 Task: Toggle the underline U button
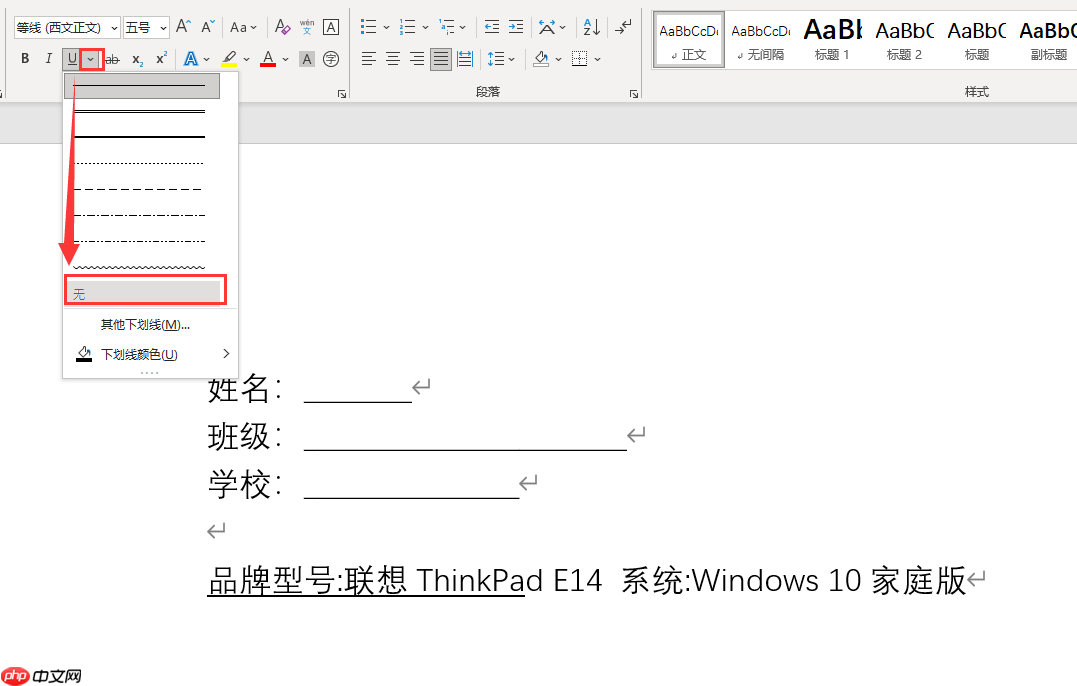[x=72, y=59]
